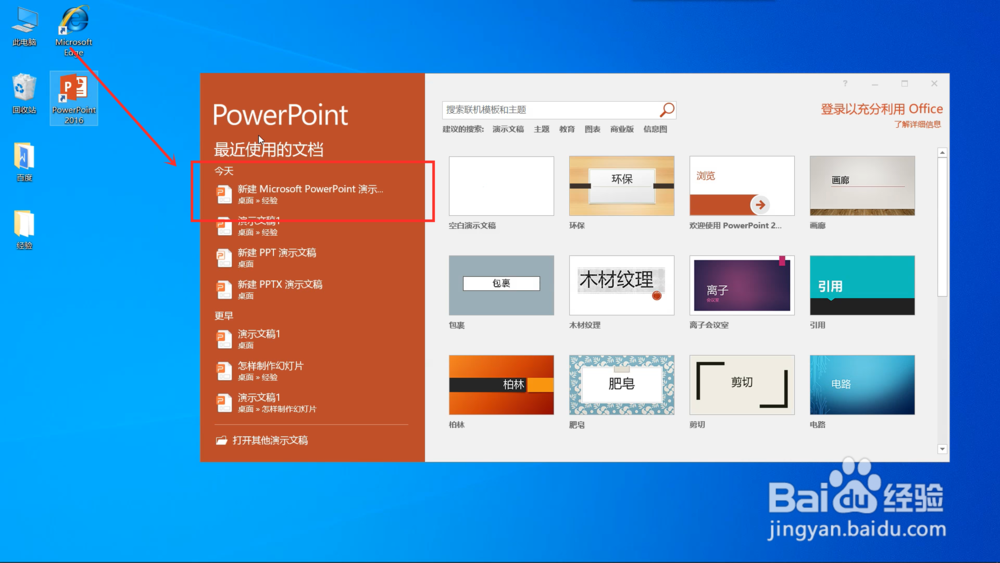Screen dimensions: 1000x563
Task: Choose suggested search 演示文稿
Action: point(508,129)
